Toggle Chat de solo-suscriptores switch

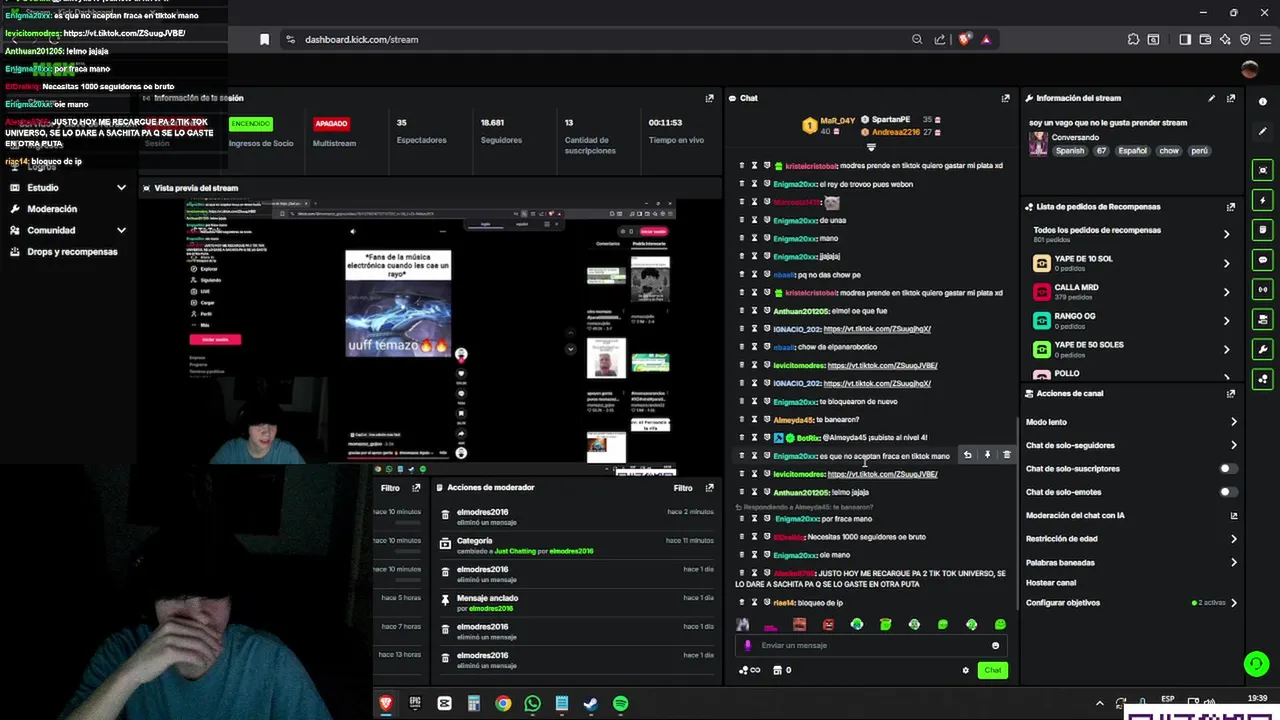click(1229, 468)
